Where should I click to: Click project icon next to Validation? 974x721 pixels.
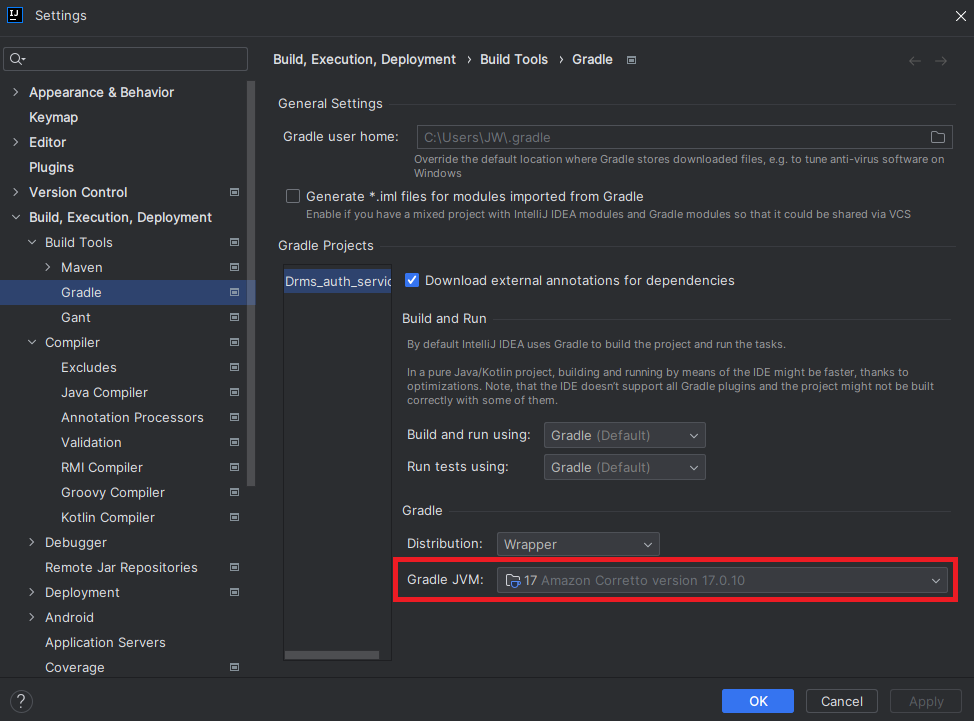pos(234,442)
